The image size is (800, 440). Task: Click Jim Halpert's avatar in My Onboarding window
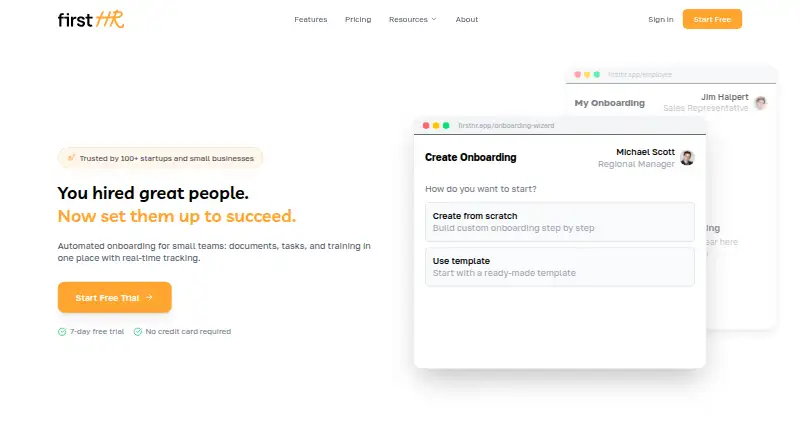point(761,103)
